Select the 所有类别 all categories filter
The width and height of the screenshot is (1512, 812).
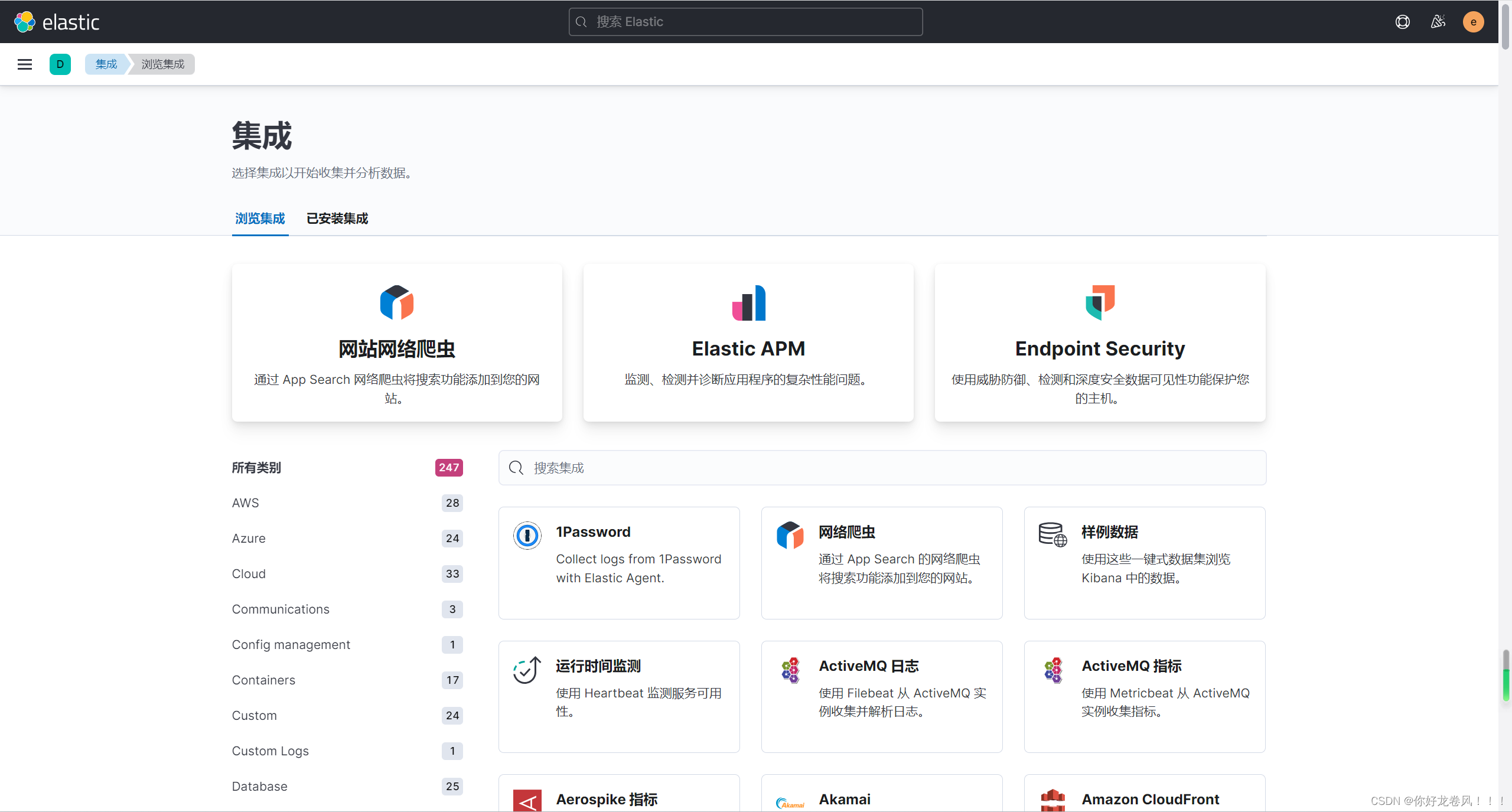(256, 468)
